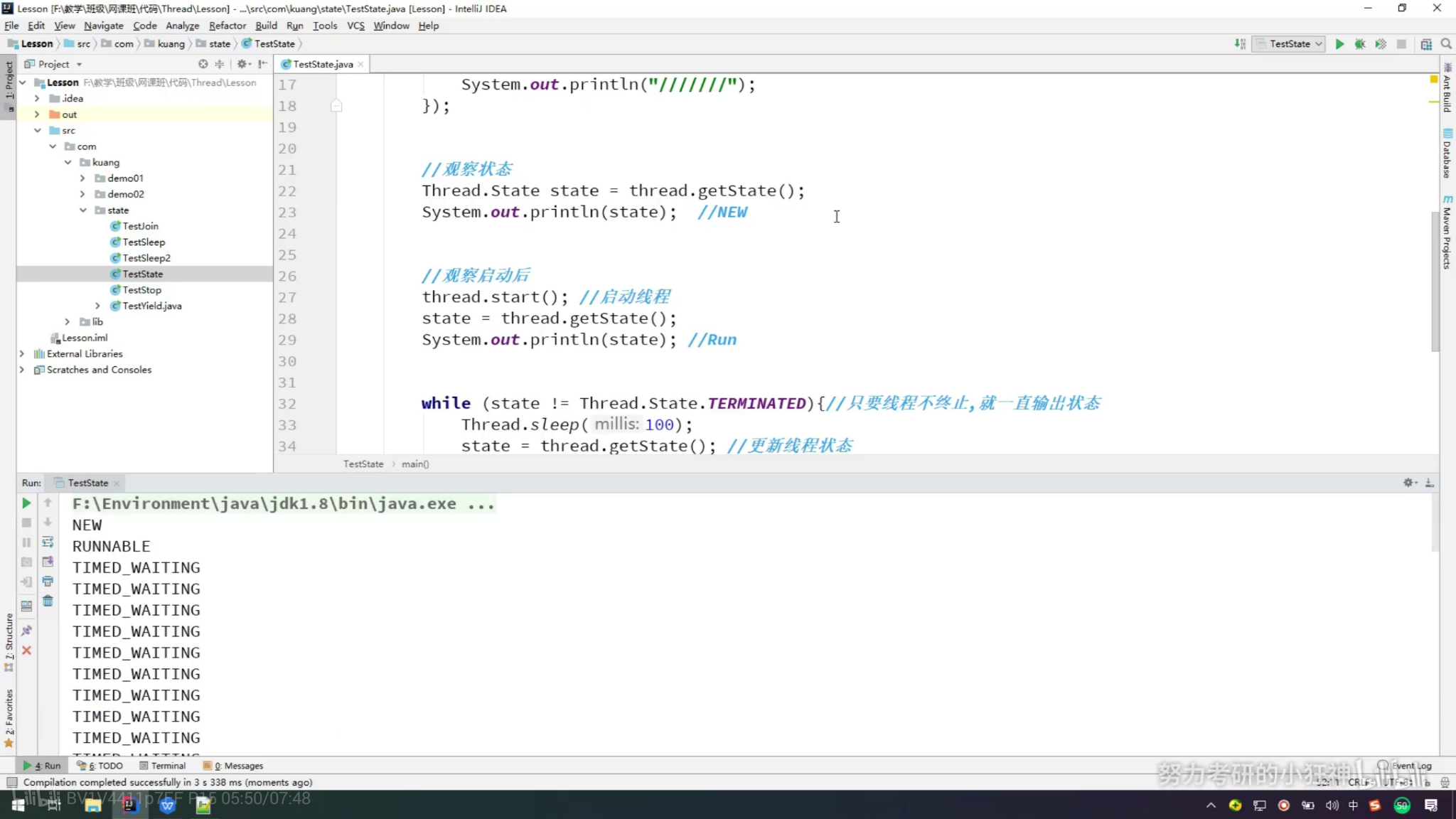Open the 6: TODO tool window

pyautogui.click(x=100, y=766)
